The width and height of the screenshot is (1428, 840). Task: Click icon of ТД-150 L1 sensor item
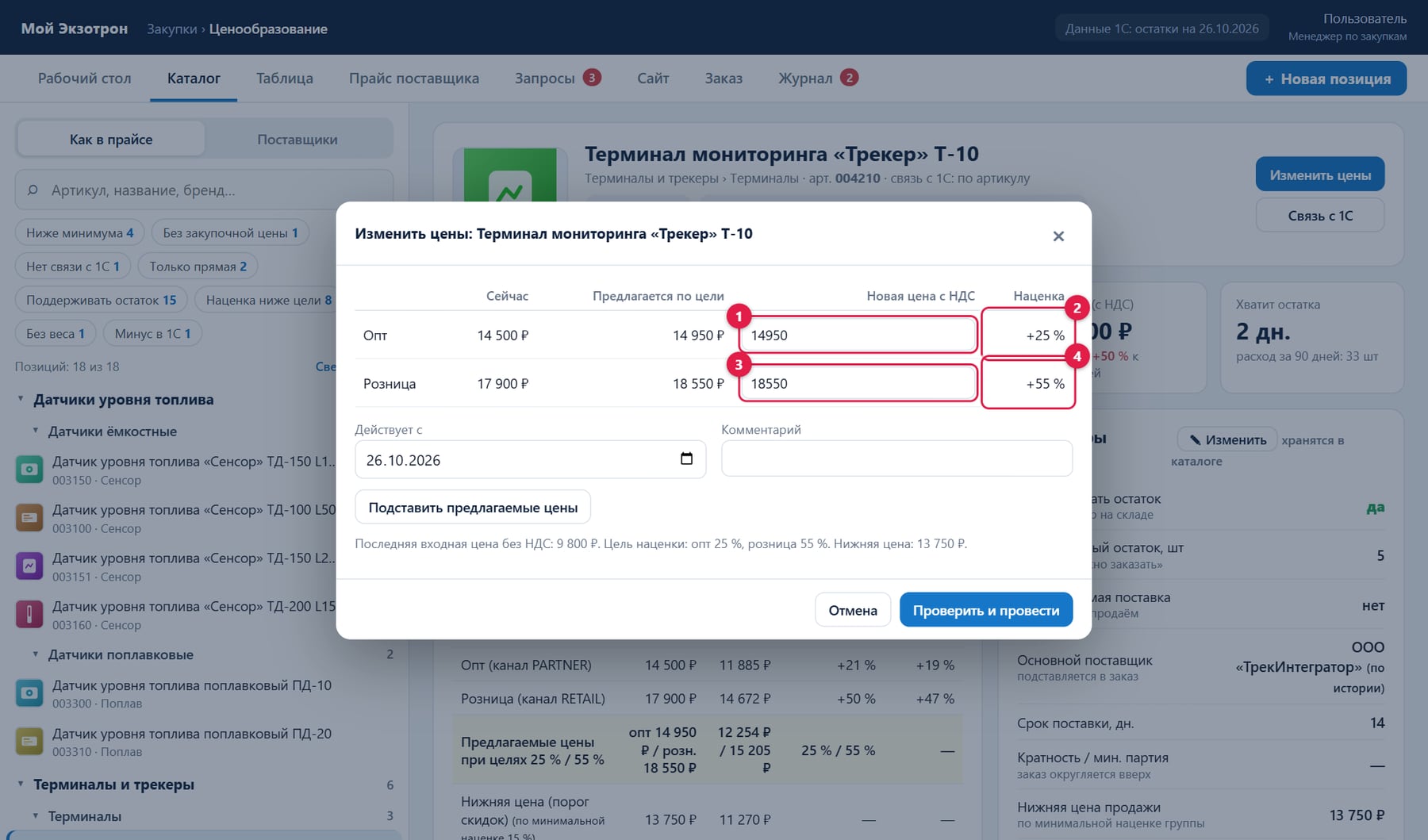point(29,470)
